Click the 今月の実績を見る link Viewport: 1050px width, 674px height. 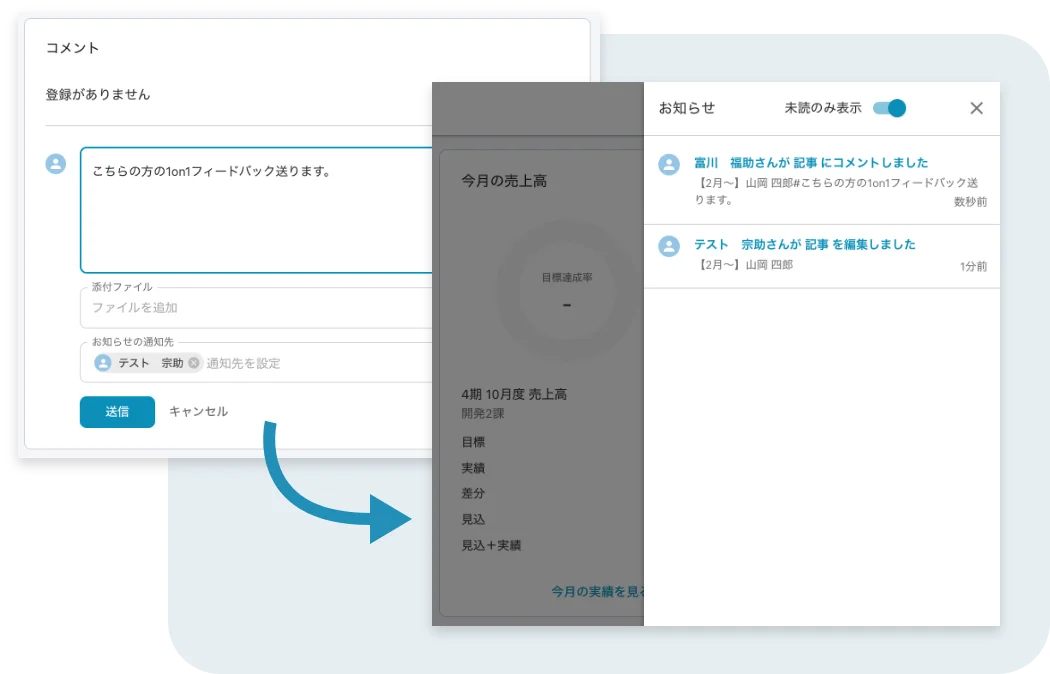[x=597, y=592]
